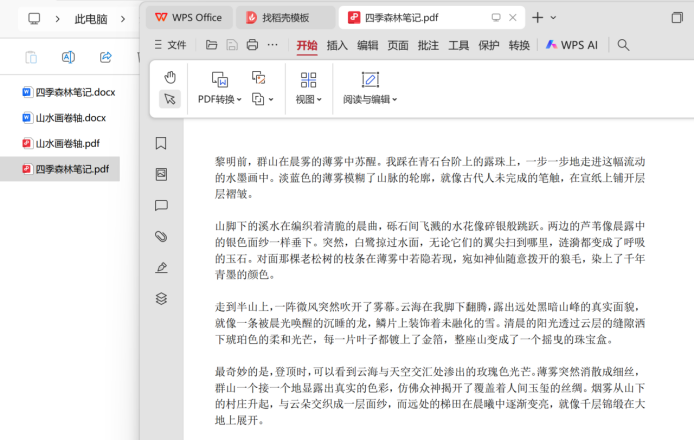
Task: Switch to the 保护 ribbon tab
Action: tap(489, 45)
